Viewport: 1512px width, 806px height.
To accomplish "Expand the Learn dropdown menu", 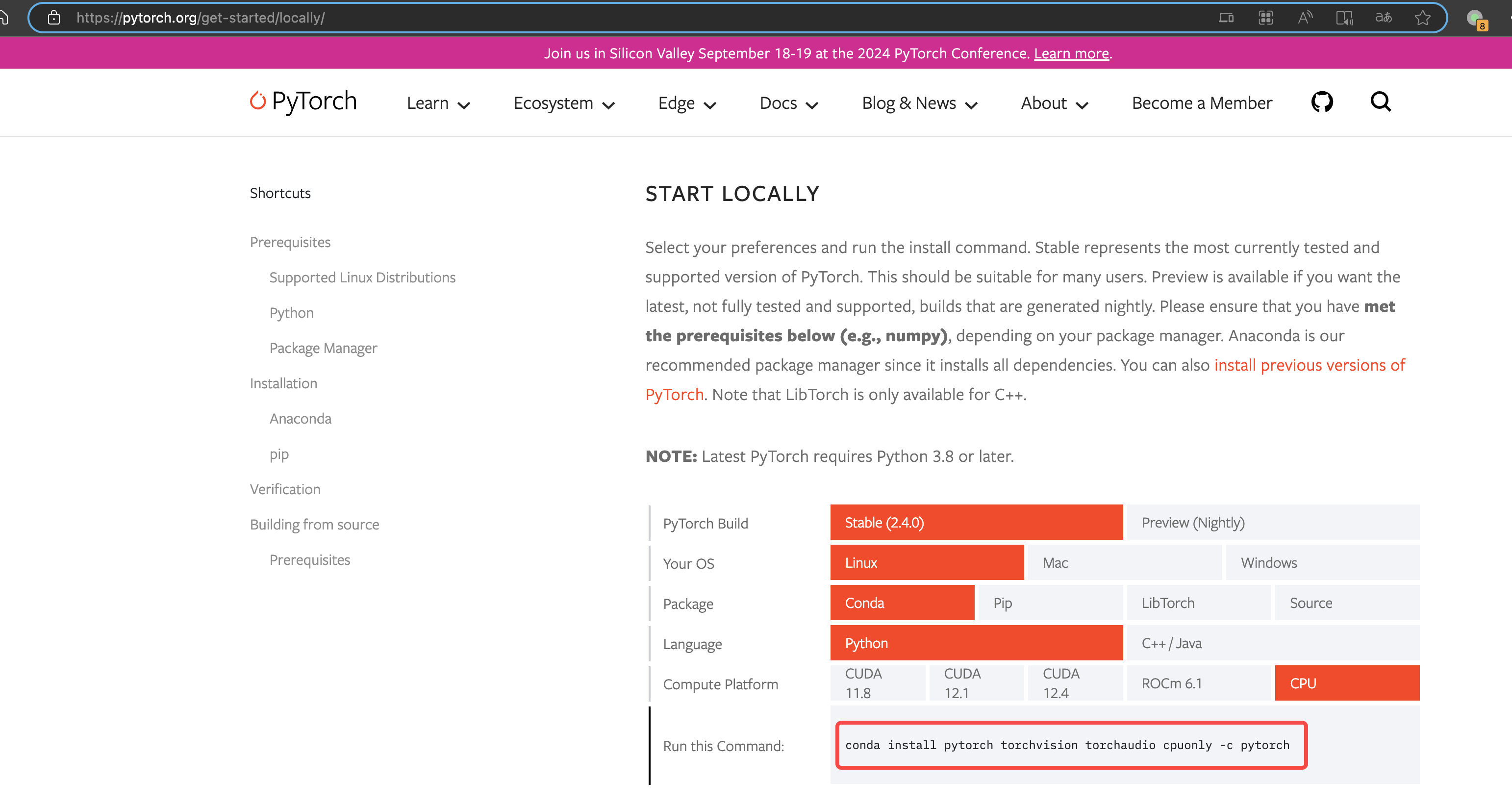I will coord(438,103).
